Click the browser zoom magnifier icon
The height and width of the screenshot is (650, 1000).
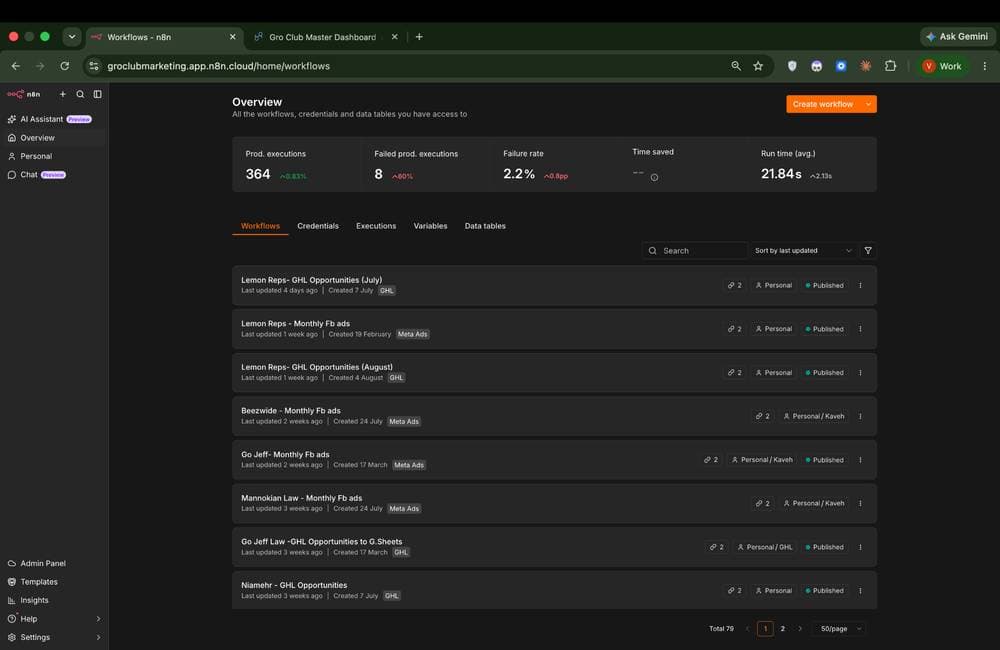[x=736, y=66]
